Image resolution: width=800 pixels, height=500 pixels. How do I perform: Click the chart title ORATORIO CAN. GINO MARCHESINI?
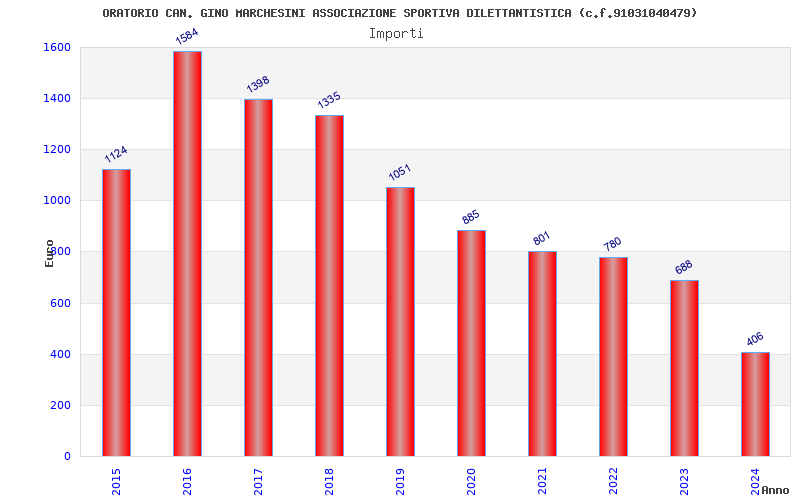[x=399, y=13]
